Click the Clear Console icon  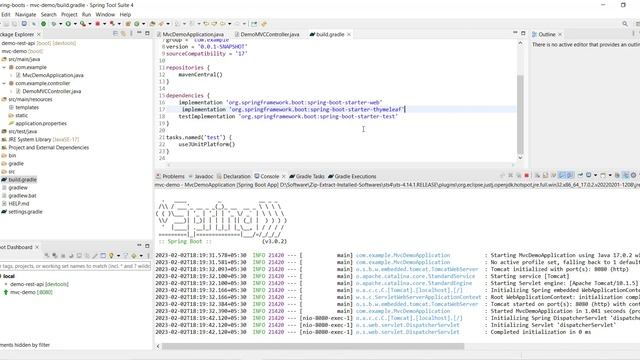point(538,176)
